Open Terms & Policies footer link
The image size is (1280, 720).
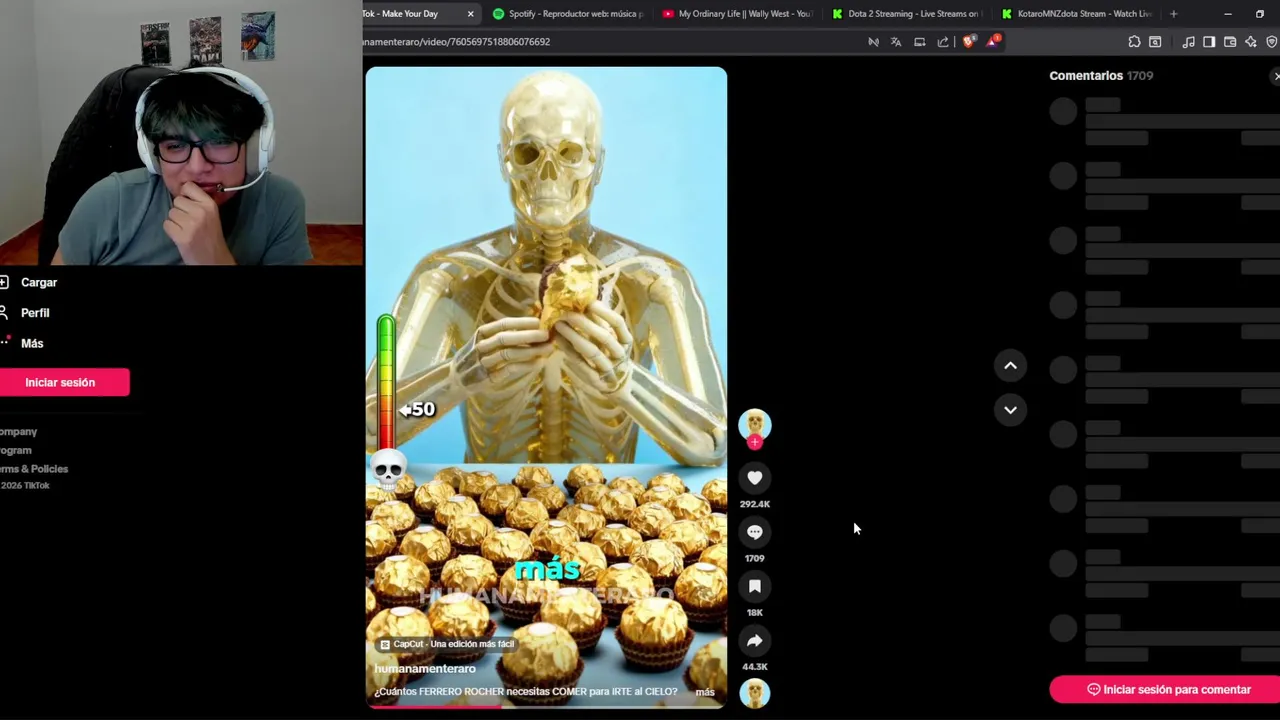tap(34, 469)
